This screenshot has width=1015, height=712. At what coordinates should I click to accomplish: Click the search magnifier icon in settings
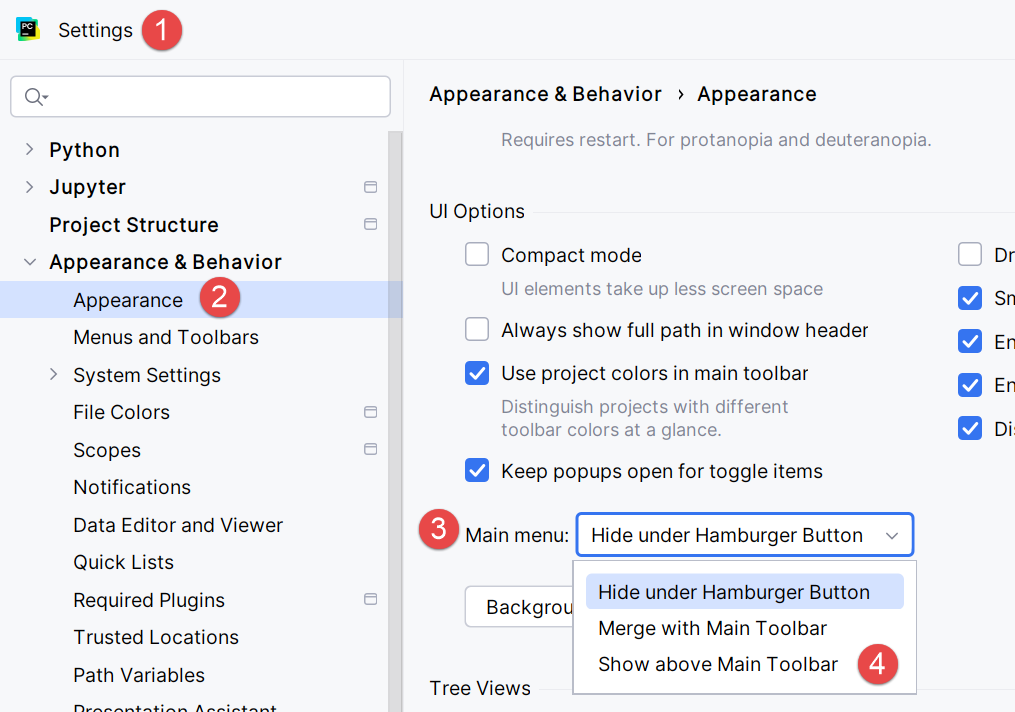34,97
